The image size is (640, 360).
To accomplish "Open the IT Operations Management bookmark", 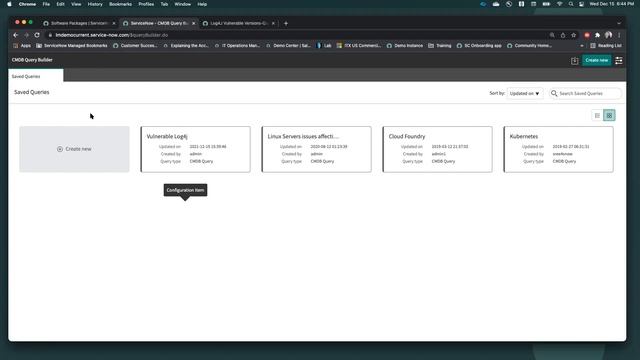I will click(237, 46).
